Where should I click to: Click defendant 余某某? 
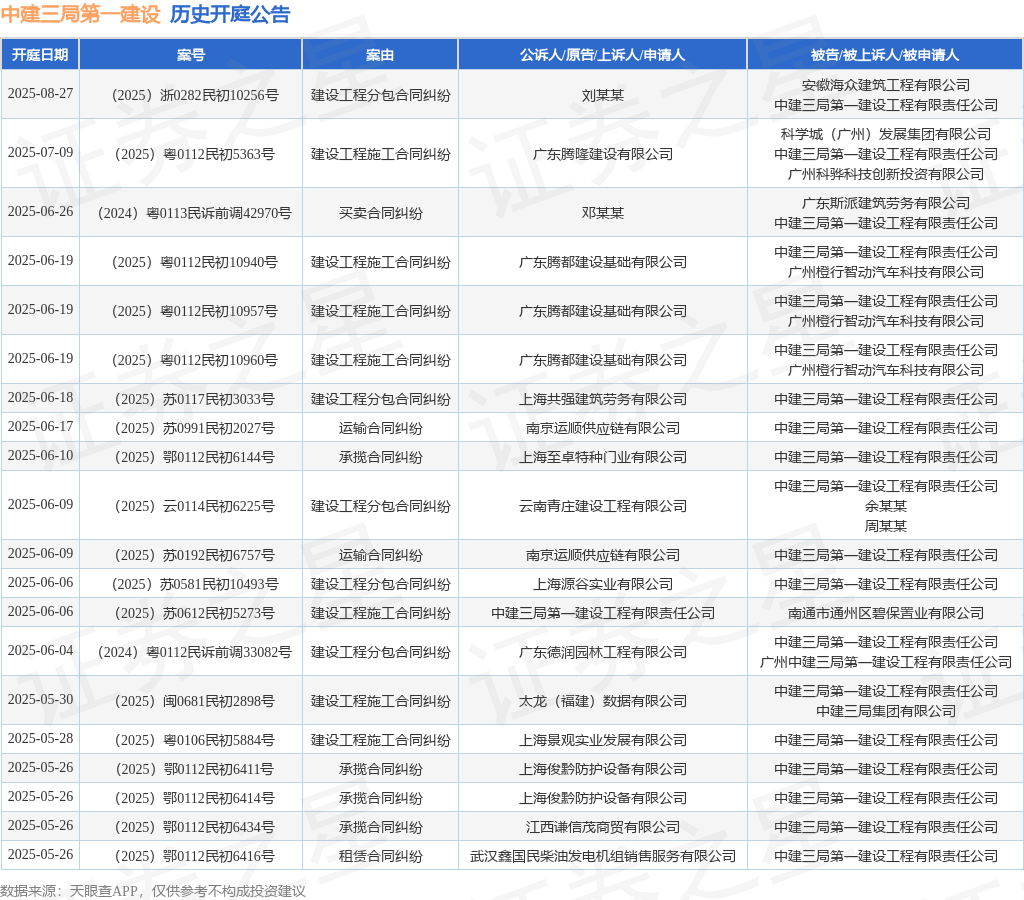point(886,506)
